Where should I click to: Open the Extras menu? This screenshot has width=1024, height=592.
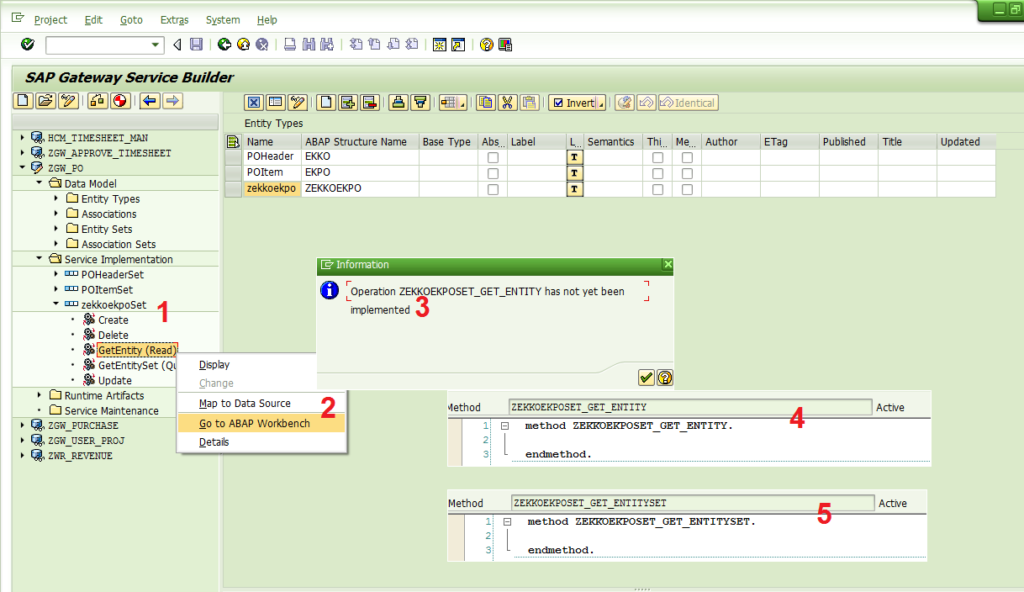(174, 20)
